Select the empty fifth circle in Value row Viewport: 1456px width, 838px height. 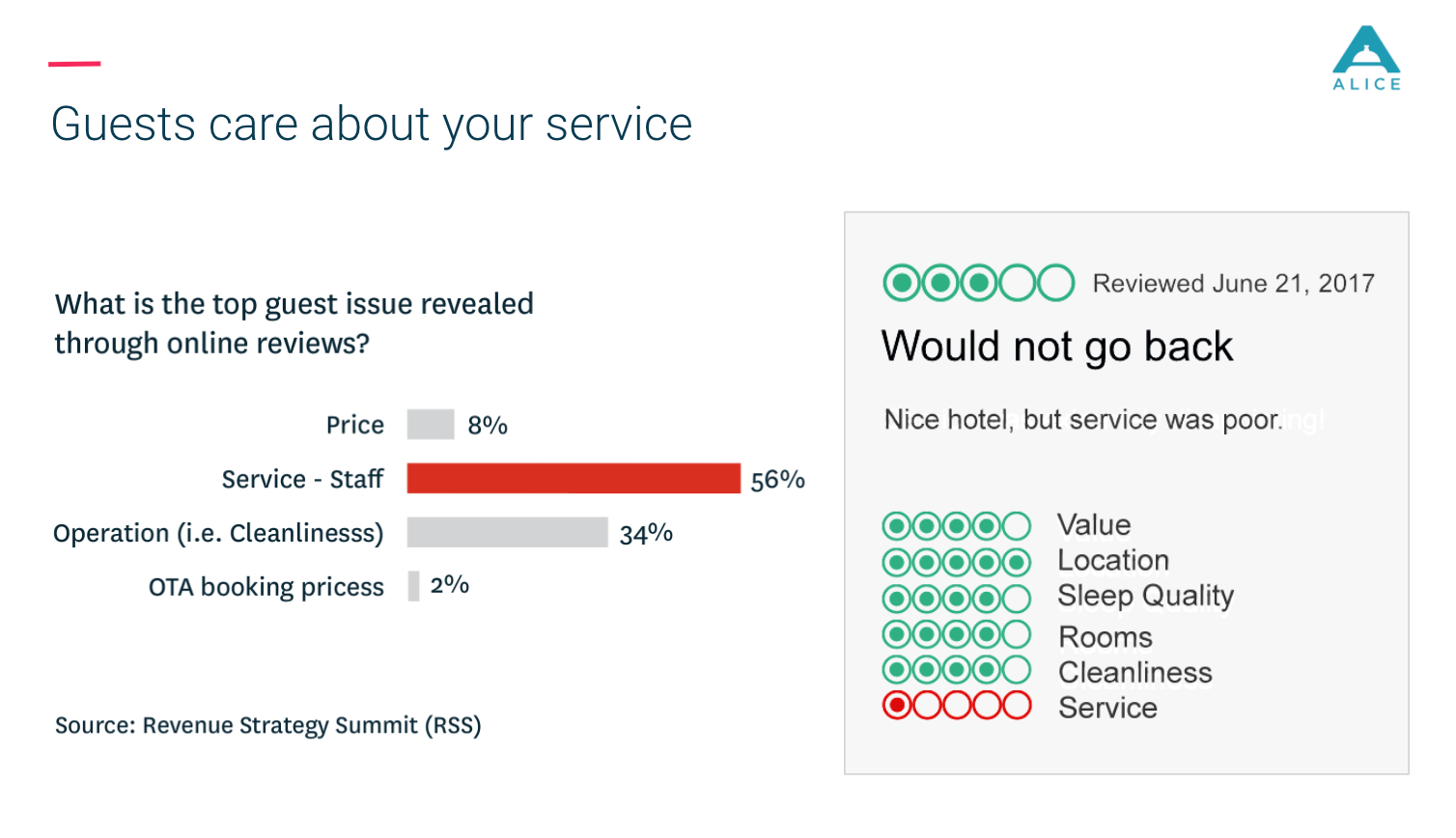click(1016, 526)
